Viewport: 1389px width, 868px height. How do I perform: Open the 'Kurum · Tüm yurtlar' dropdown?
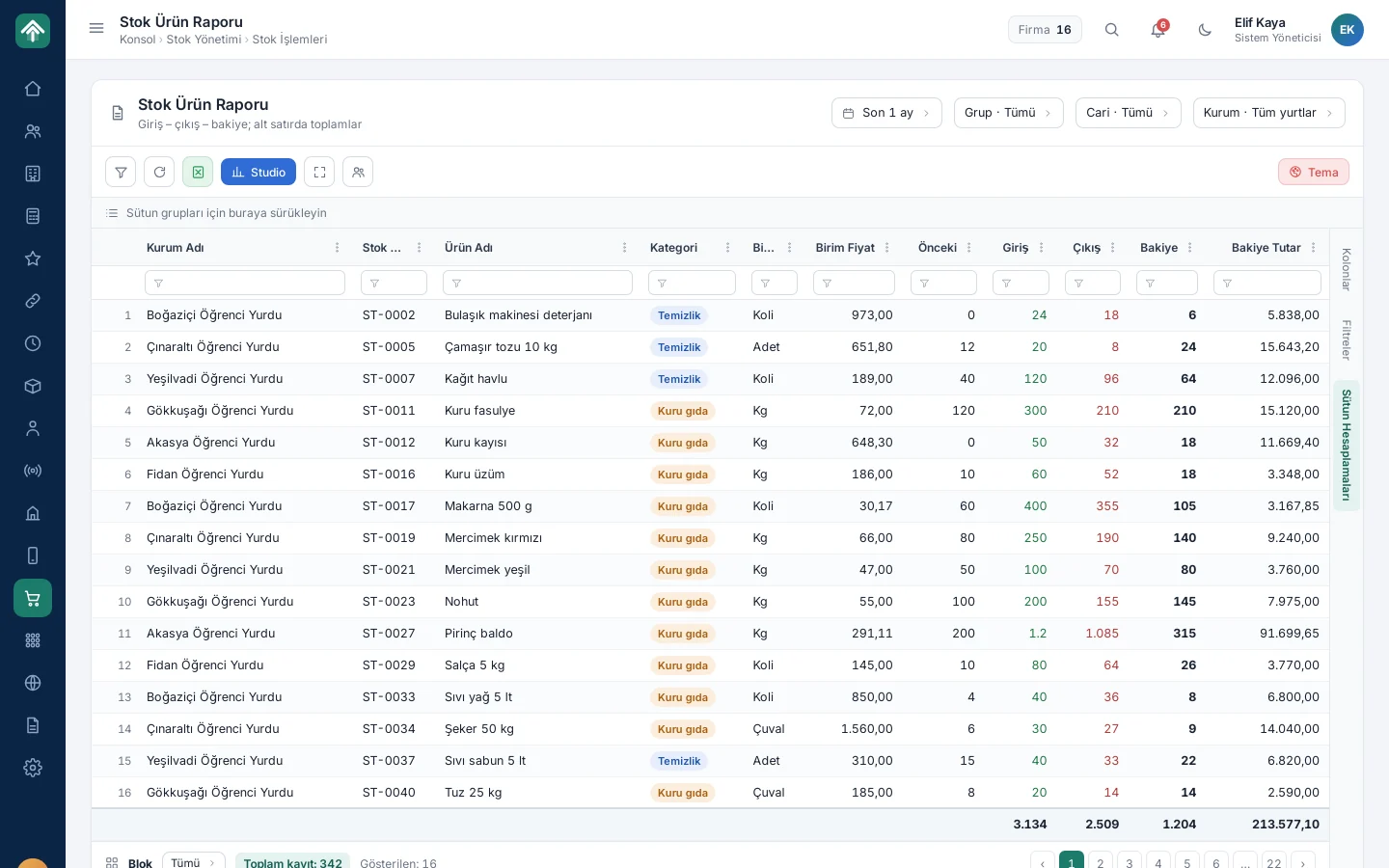[x=1269, y=113]
